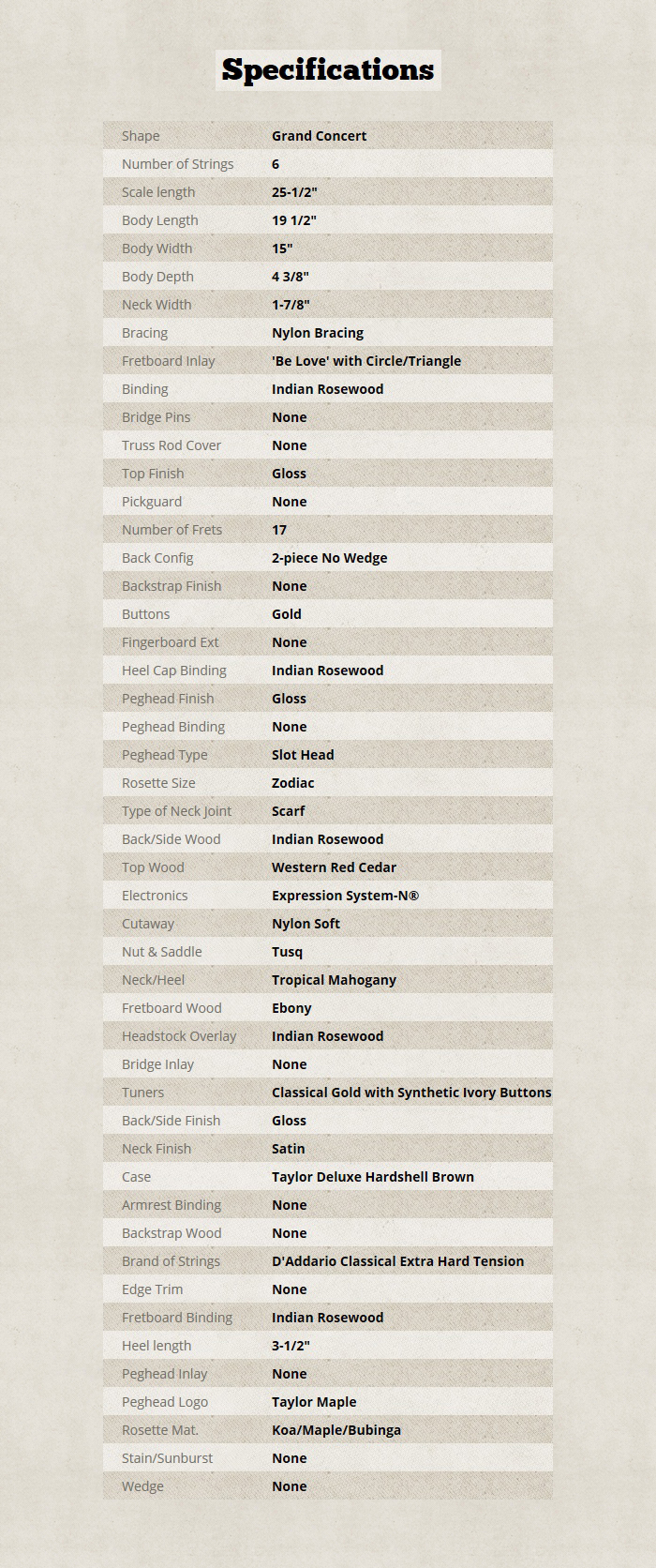Click Classical Gold with Synthetic Ivory Buttons
This screenshot has width=656, height=1568.
(x=411, y=1093)
